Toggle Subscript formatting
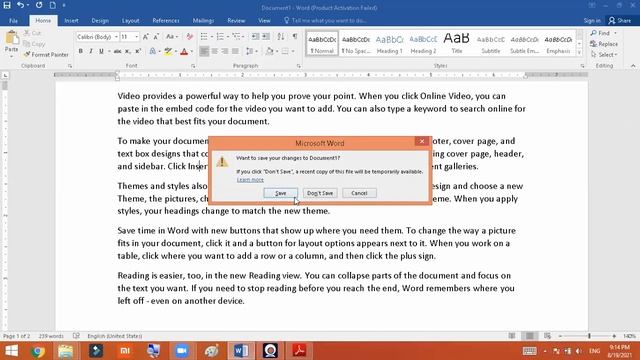The image size is (640, 360). [128, 51]
